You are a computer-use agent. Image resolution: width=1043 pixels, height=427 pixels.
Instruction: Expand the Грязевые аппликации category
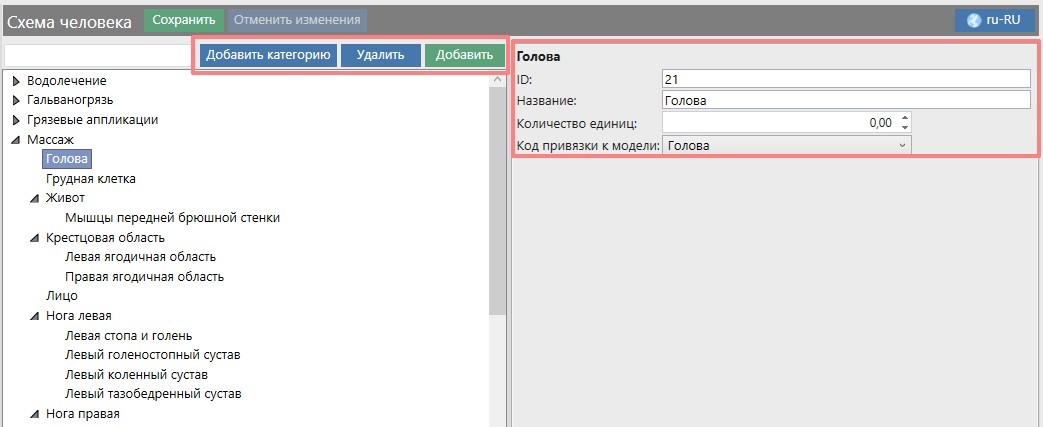point(16,120)
